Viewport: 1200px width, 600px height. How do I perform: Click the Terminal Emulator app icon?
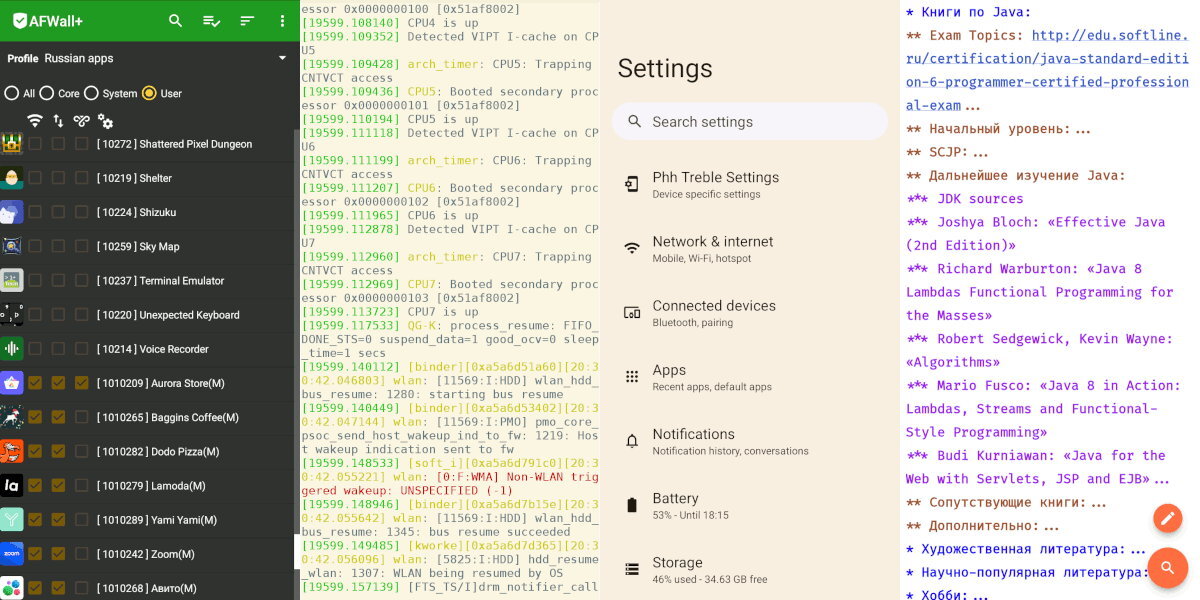[x=11, y=281]
